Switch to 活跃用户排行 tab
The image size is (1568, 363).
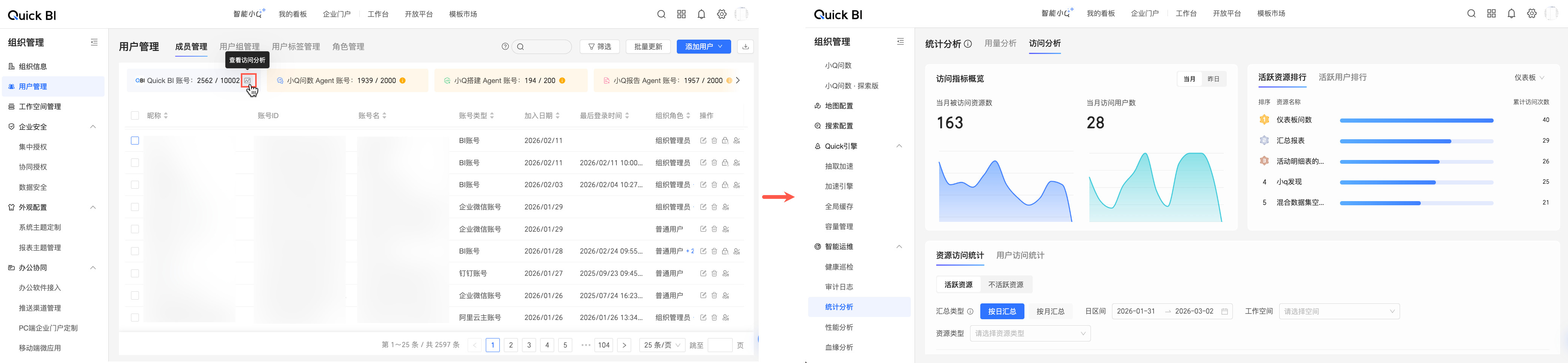point(1342,77)
